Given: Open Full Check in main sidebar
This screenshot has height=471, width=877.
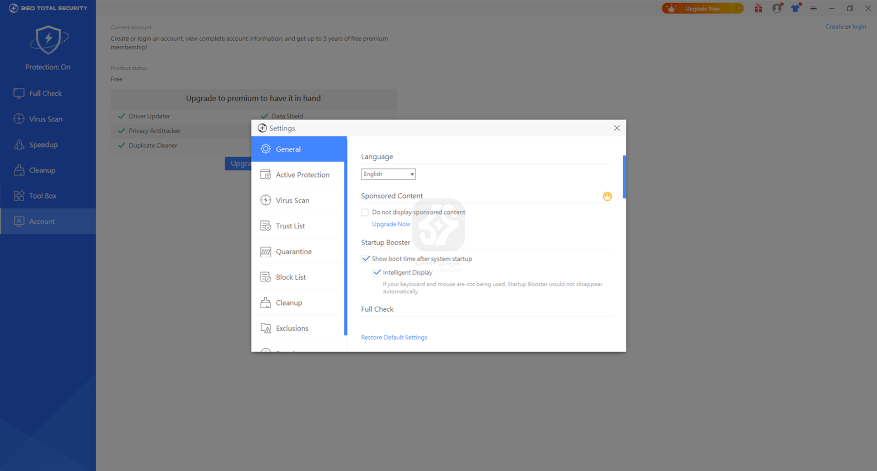Looking at the screenshot, I should (48, 93).
